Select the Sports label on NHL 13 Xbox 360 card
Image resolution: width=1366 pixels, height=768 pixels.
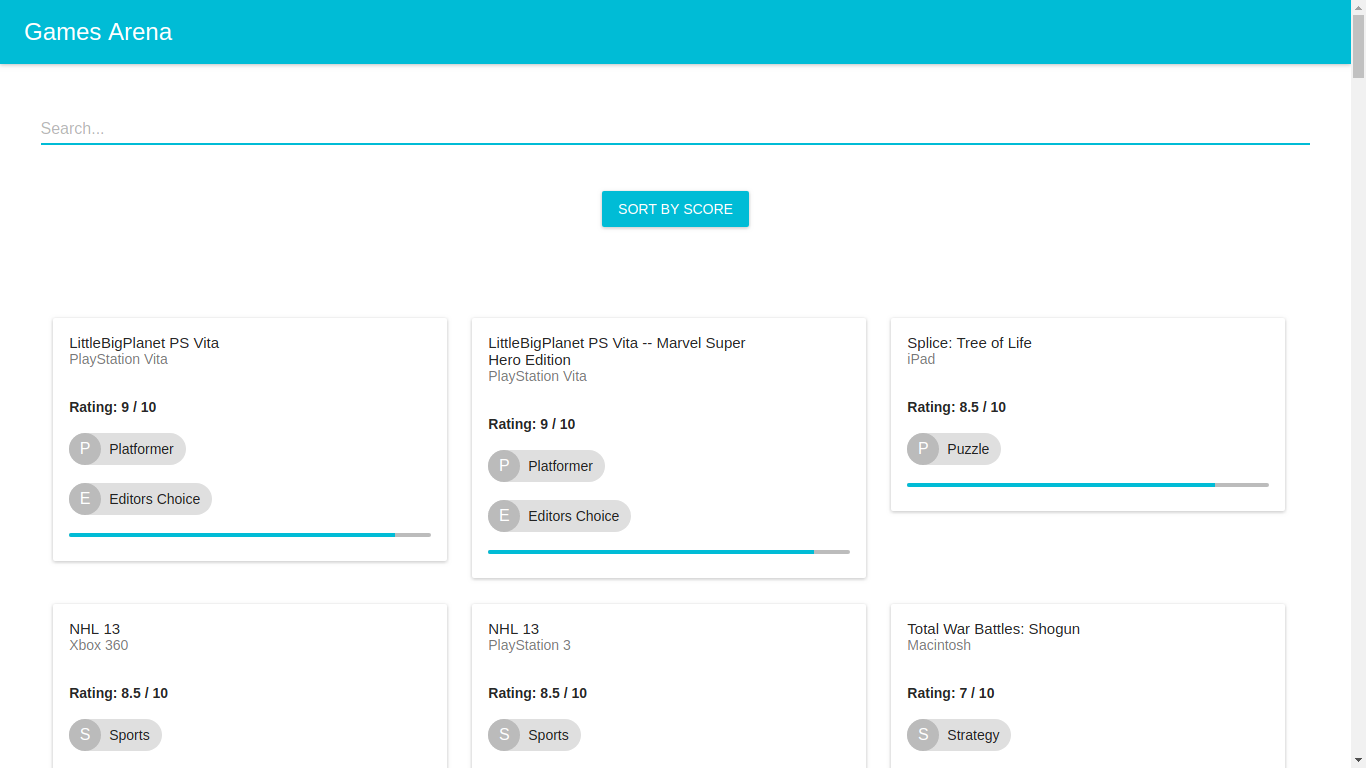pyautogui.click(x=129, y=735)
